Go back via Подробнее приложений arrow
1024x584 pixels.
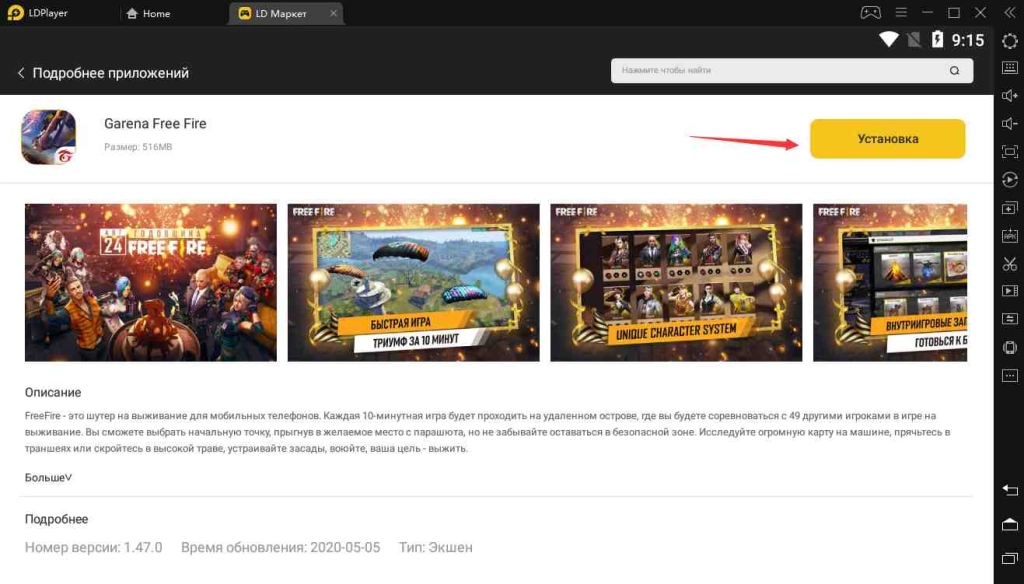coord(22,72)
